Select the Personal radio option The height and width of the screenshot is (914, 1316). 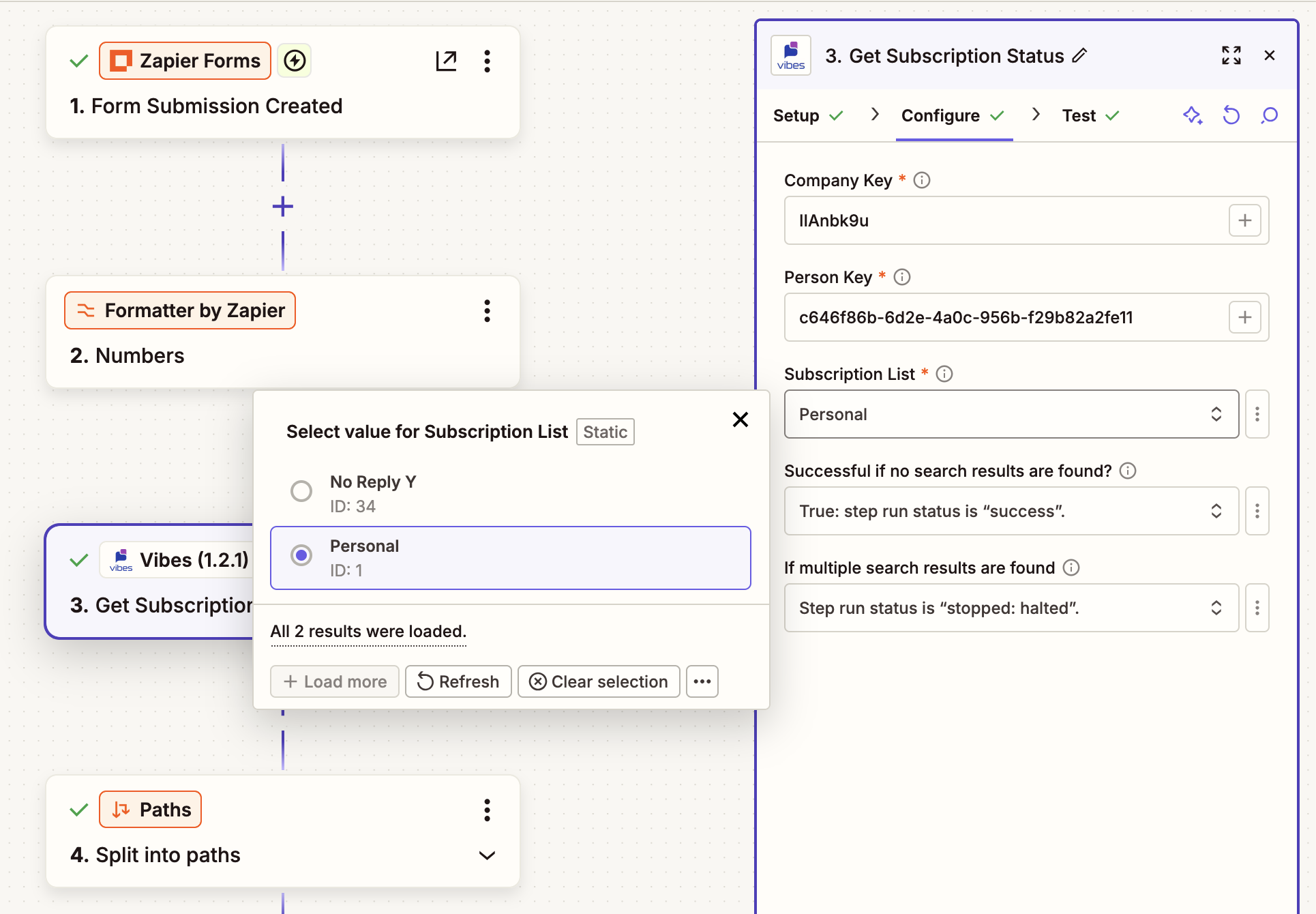[301, 555]
